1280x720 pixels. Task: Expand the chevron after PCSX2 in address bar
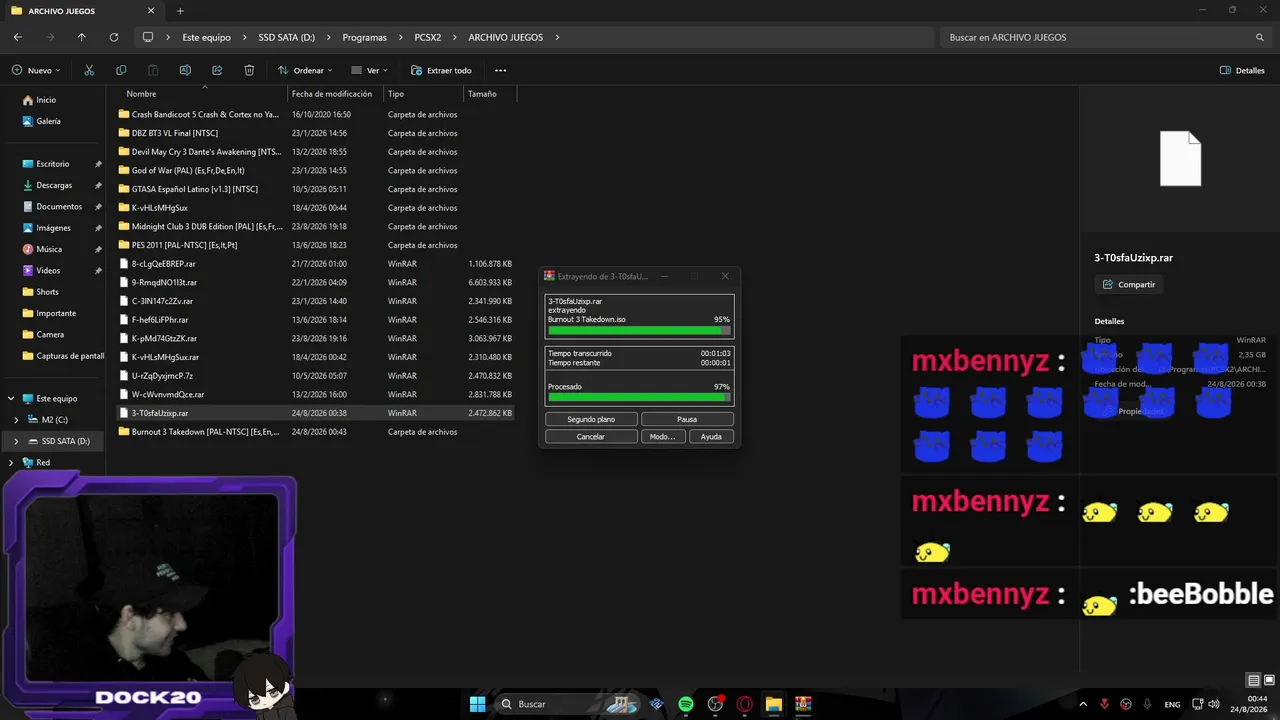point(455,37)
